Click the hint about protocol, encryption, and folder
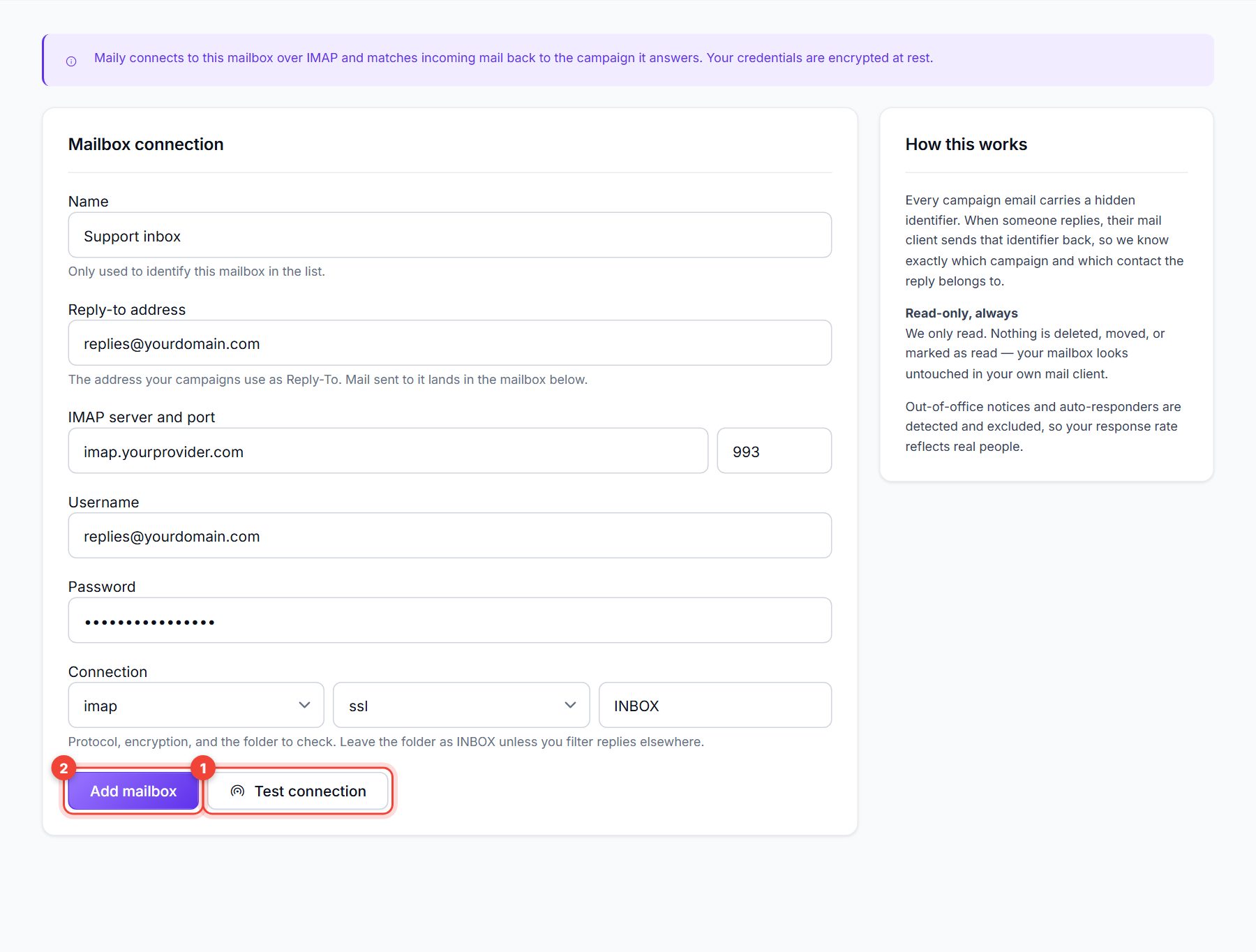Image resolution: width=1256 pixels, height=952 pixels. [386, 742]
